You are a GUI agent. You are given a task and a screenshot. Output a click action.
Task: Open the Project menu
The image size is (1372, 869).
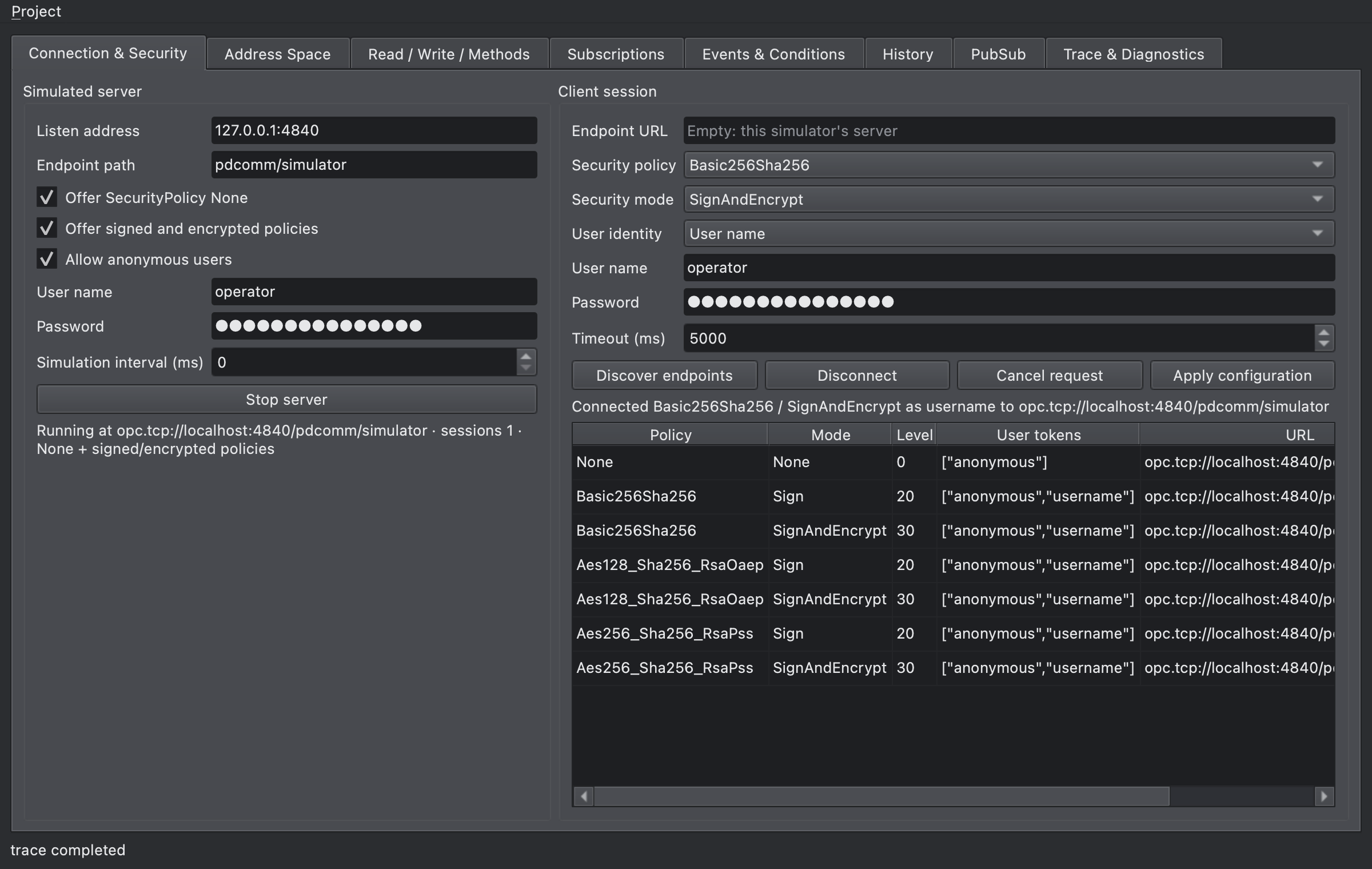(36, 11)
